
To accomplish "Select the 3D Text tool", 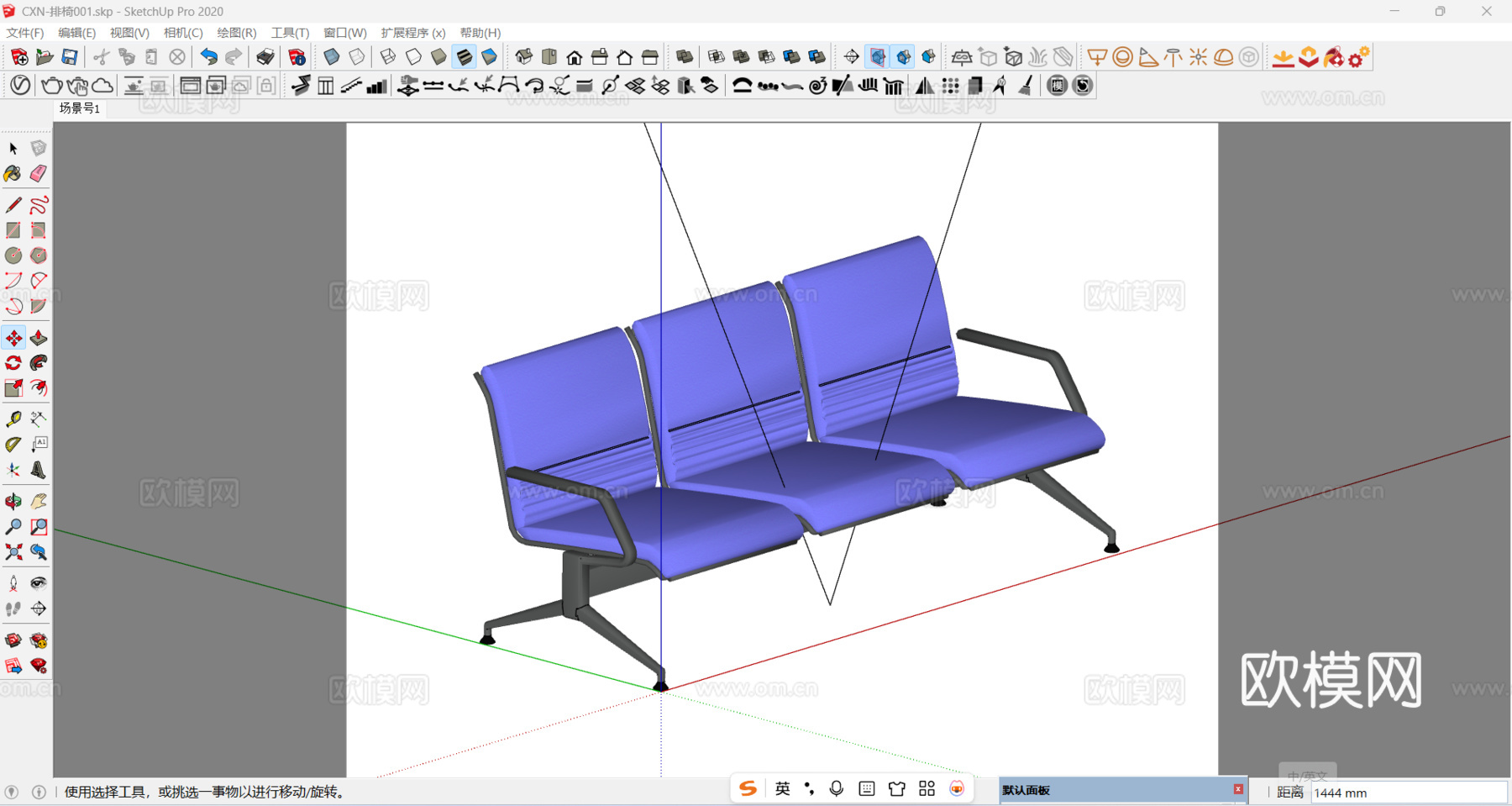I will click(x=39, y=470).
